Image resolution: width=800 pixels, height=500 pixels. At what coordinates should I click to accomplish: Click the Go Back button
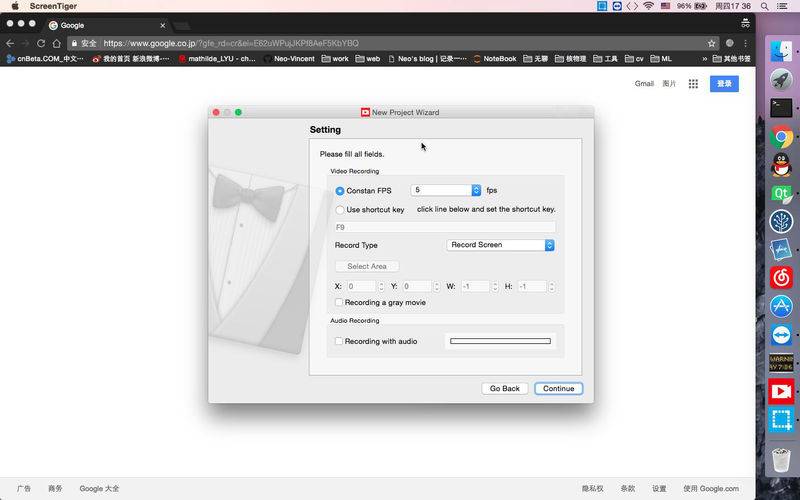(x=505, y=389)
